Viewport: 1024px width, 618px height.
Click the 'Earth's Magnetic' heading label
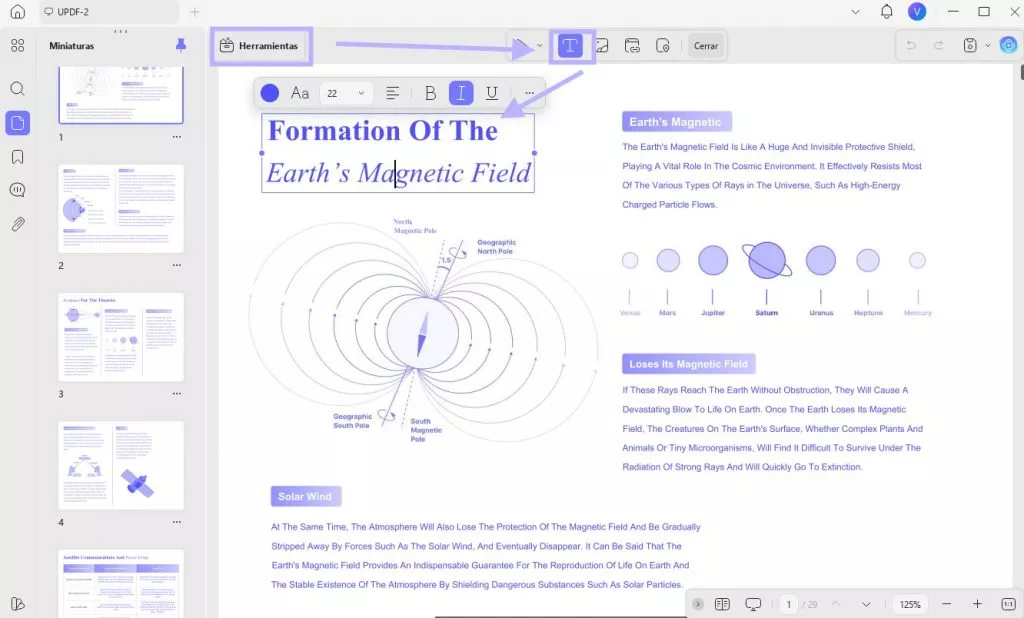[676, 122]
